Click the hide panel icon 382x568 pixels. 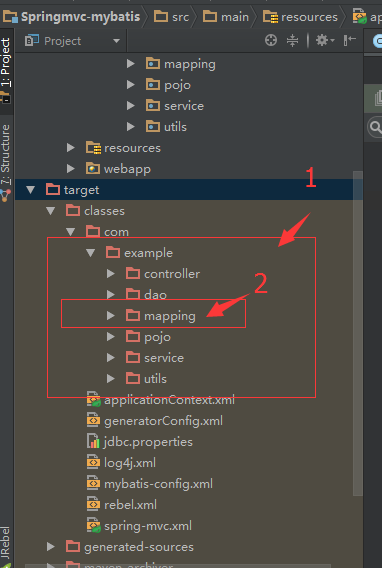(349, 40)
